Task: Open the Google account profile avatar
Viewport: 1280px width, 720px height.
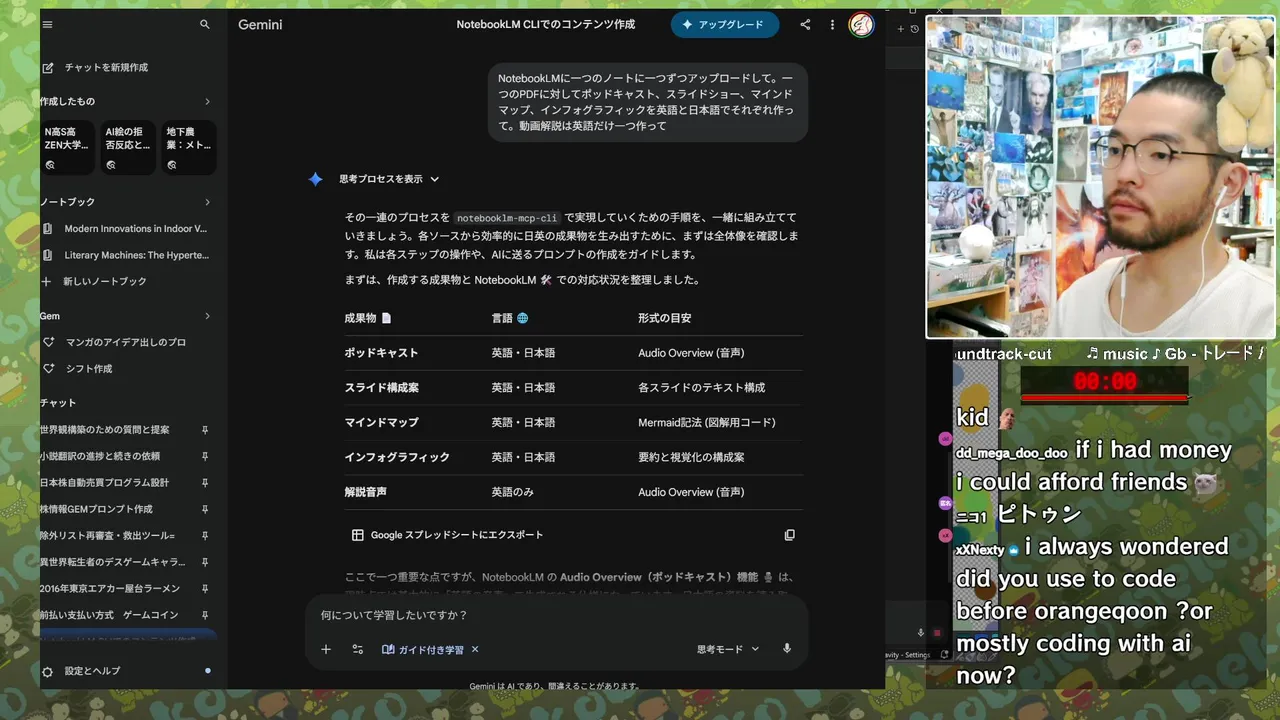Action: point(861,25)
